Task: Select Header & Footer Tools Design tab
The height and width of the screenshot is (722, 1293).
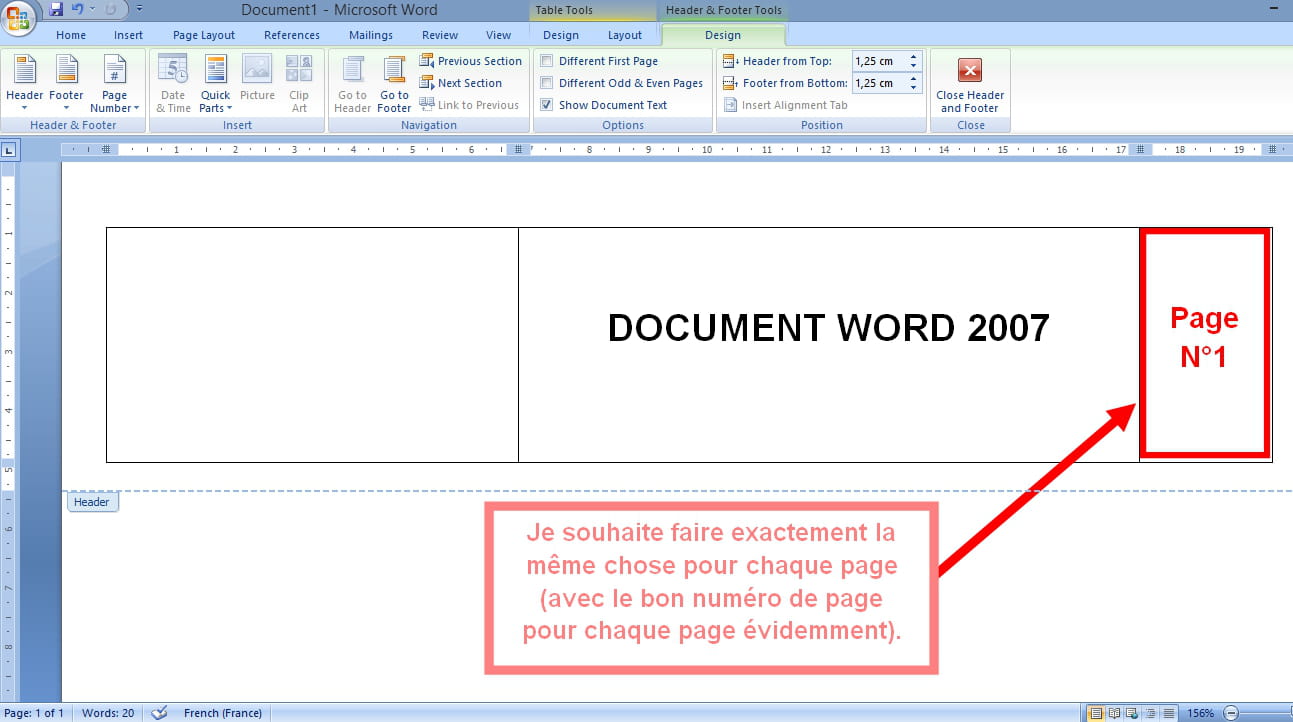Action: coord(723,35)
